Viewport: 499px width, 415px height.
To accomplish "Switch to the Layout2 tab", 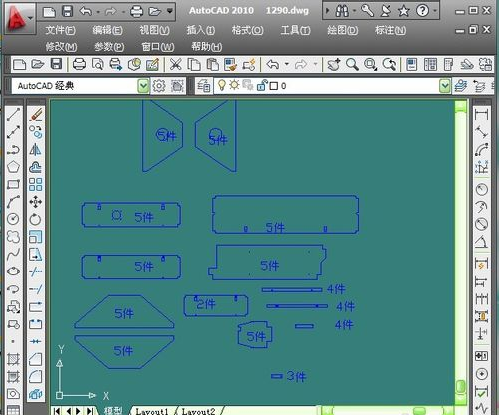I will (198, 411).
